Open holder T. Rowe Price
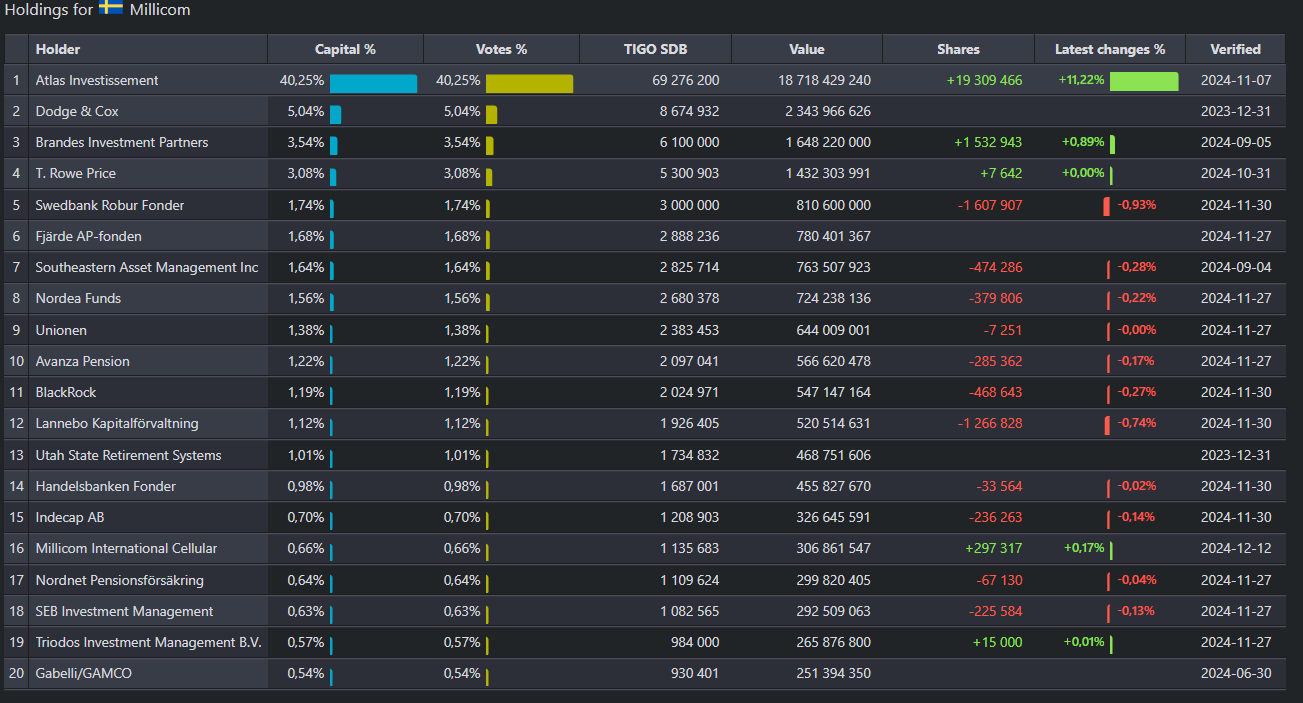 point(76,173)
